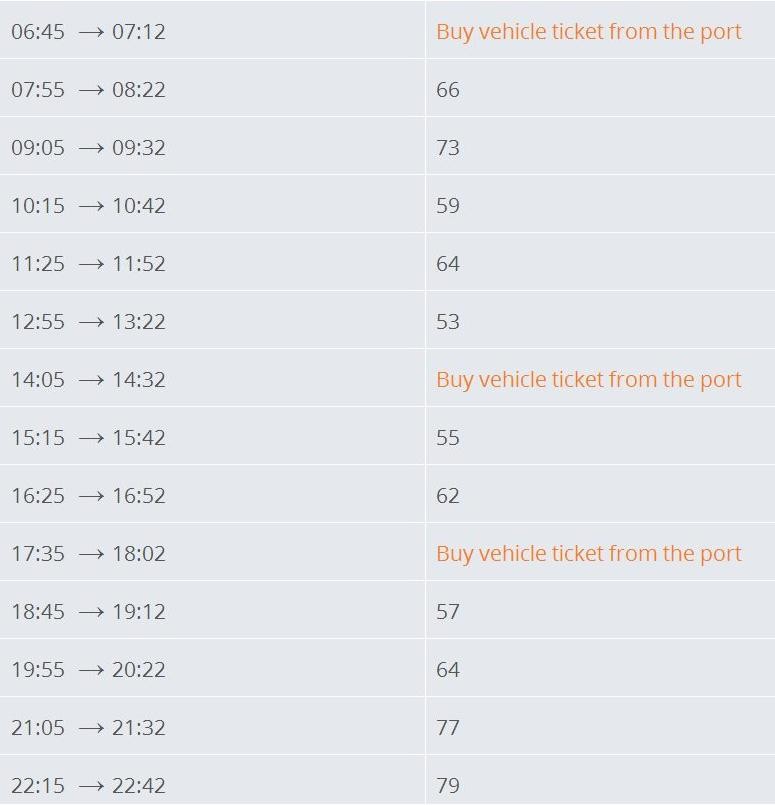The width and height of the screenshot is (775, 805).
Task: Pick the 09:05 → 09:32 departure
Action: coord(88,148)
